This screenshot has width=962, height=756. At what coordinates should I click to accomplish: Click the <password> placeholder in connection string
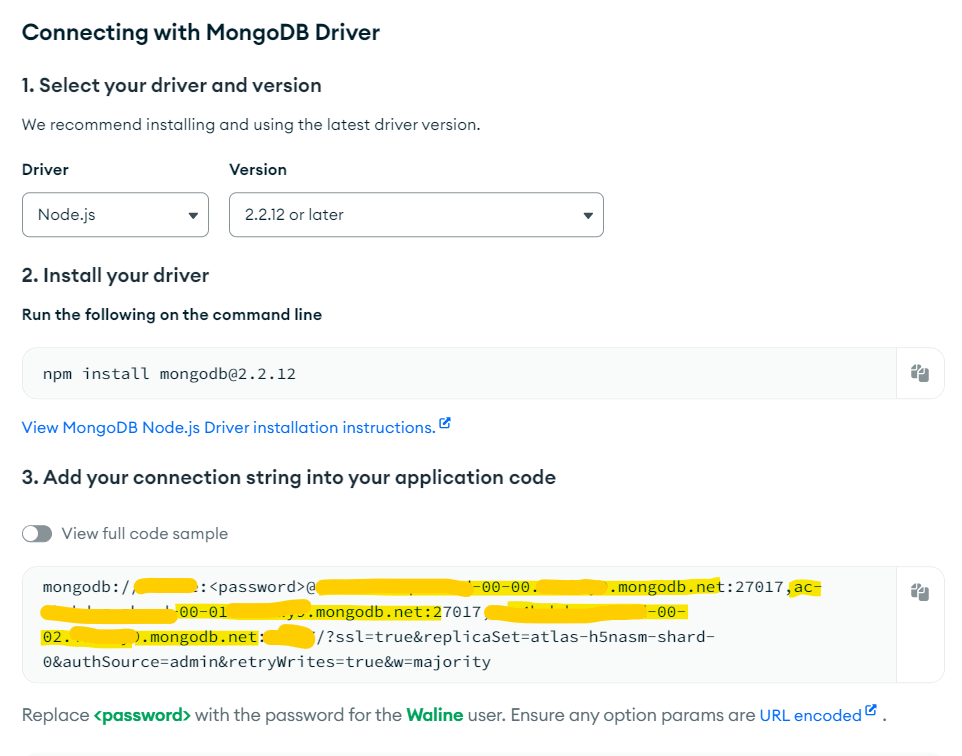tap(256, 587)
